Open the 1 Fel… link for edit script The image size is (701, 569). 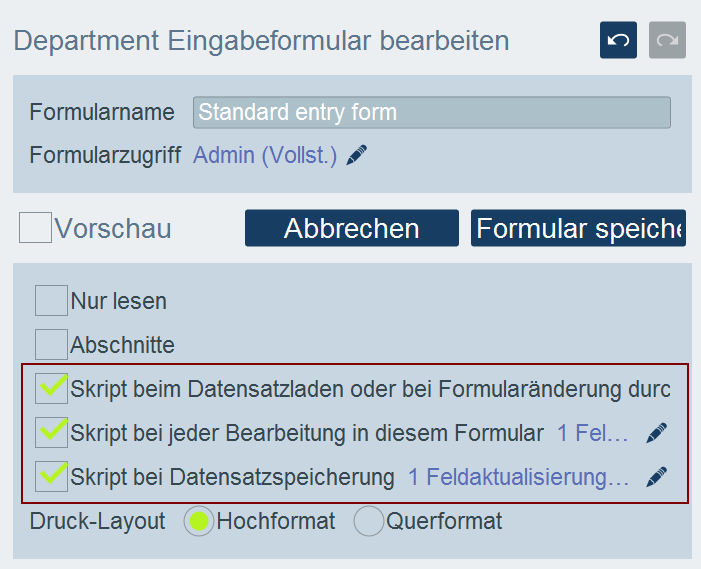594,433
